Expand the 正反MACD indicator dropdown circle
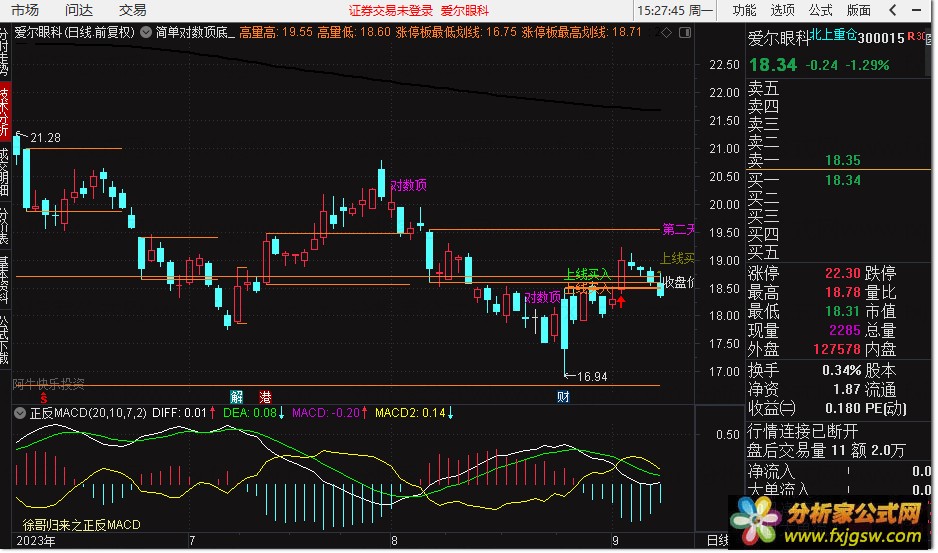Image resolution: width=938 pixels, height=553 pixels. click(x=20, y=413)
